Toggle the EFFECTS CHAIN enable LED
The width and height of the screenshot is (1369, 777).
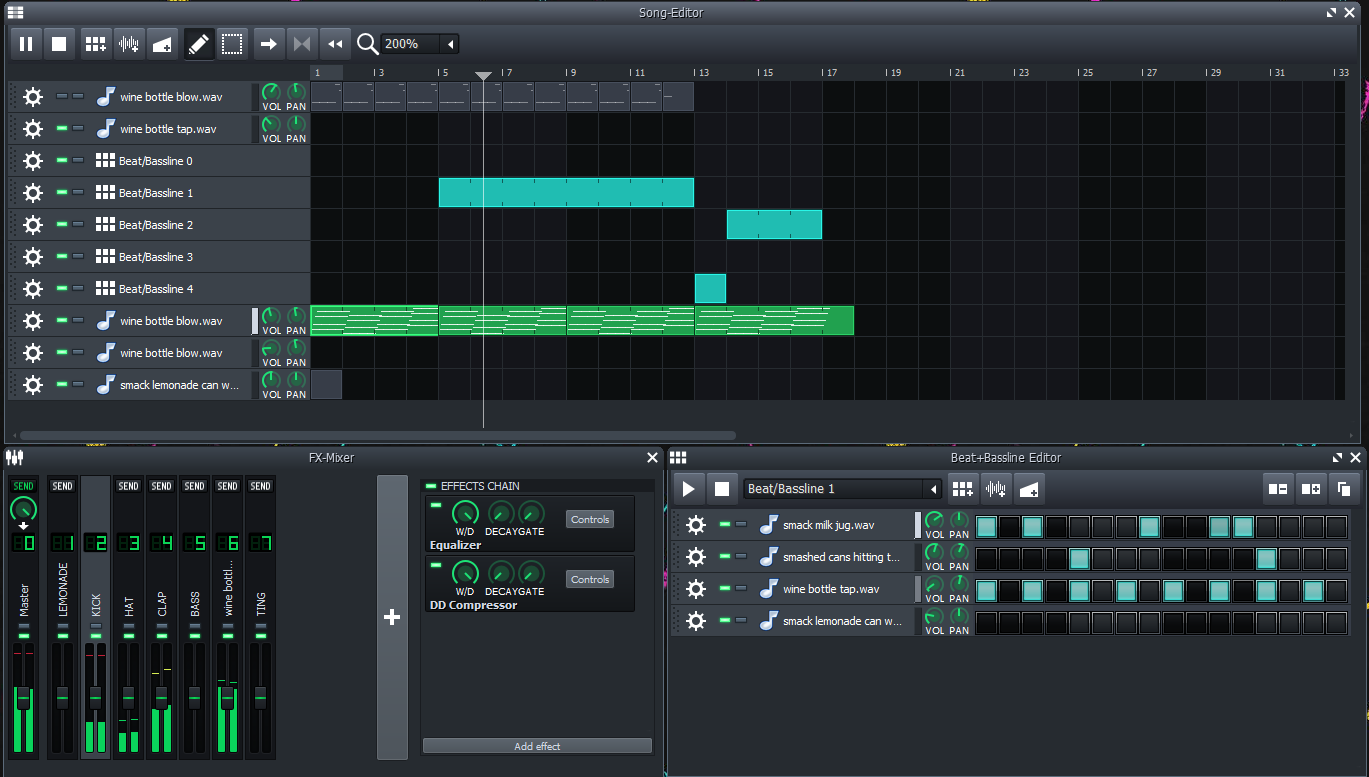click(431, 486)
